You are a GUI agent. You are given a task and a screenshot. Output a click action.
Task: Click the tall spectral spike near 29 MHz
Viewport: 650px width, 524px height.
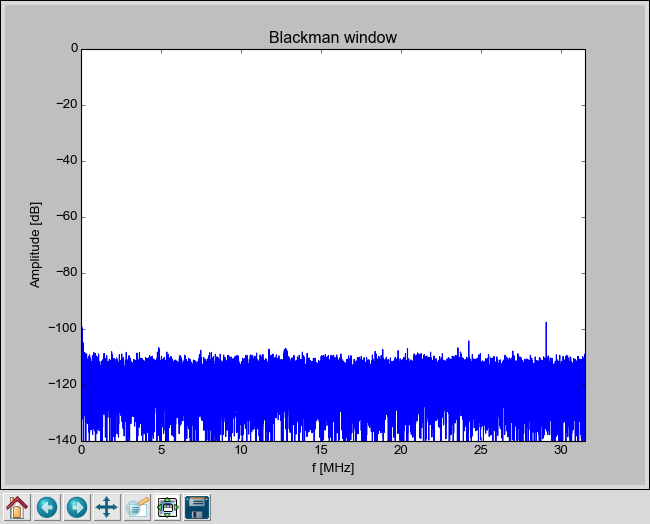tap(546, 339)
